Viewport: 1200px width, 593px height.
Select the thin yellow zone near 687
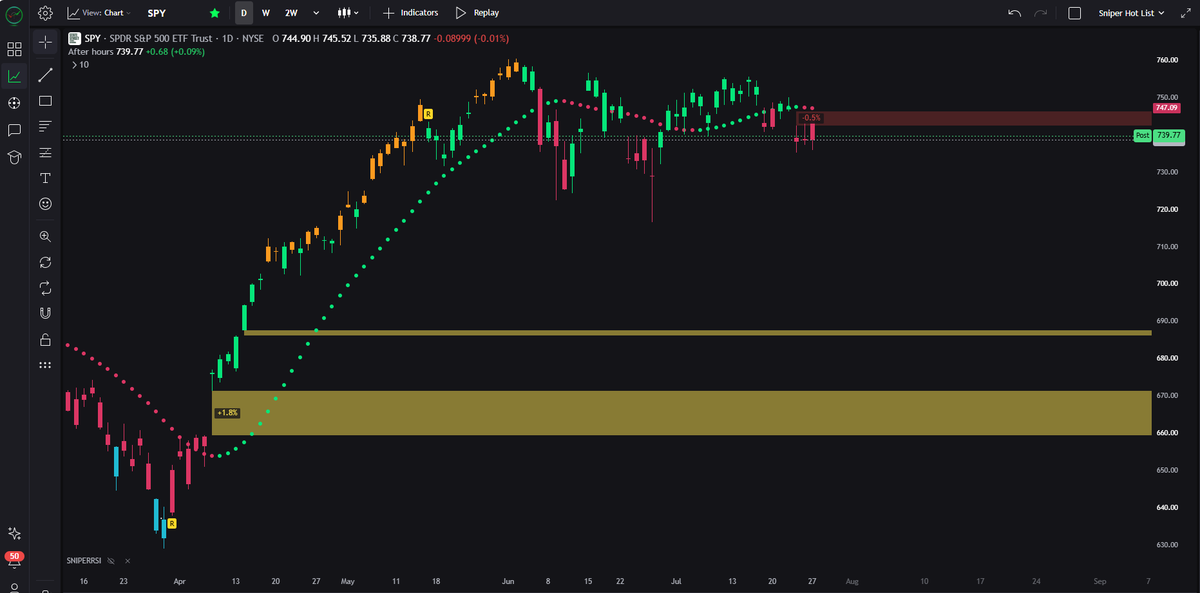coord(698,332)
